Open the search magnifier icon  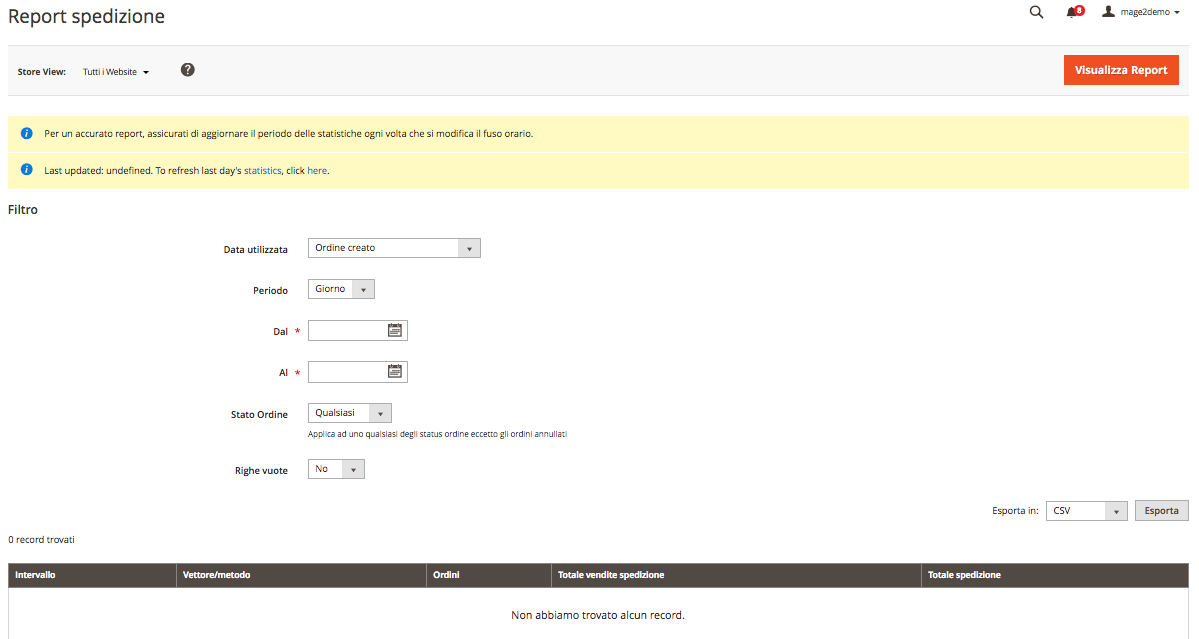(x=1036, y=12)
